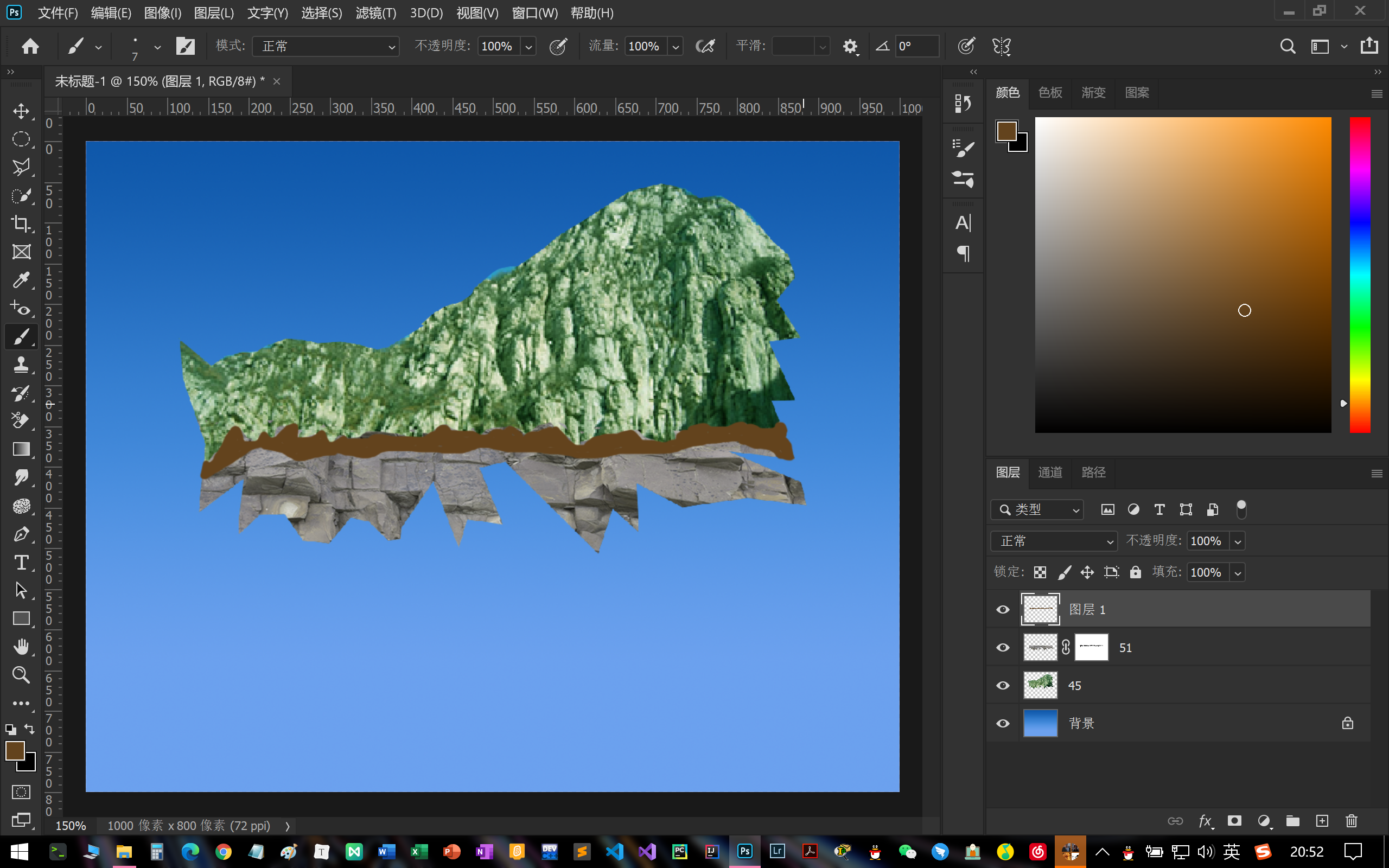Select the Hand tool
This screenshot has height=868, width=1389.
21,647
